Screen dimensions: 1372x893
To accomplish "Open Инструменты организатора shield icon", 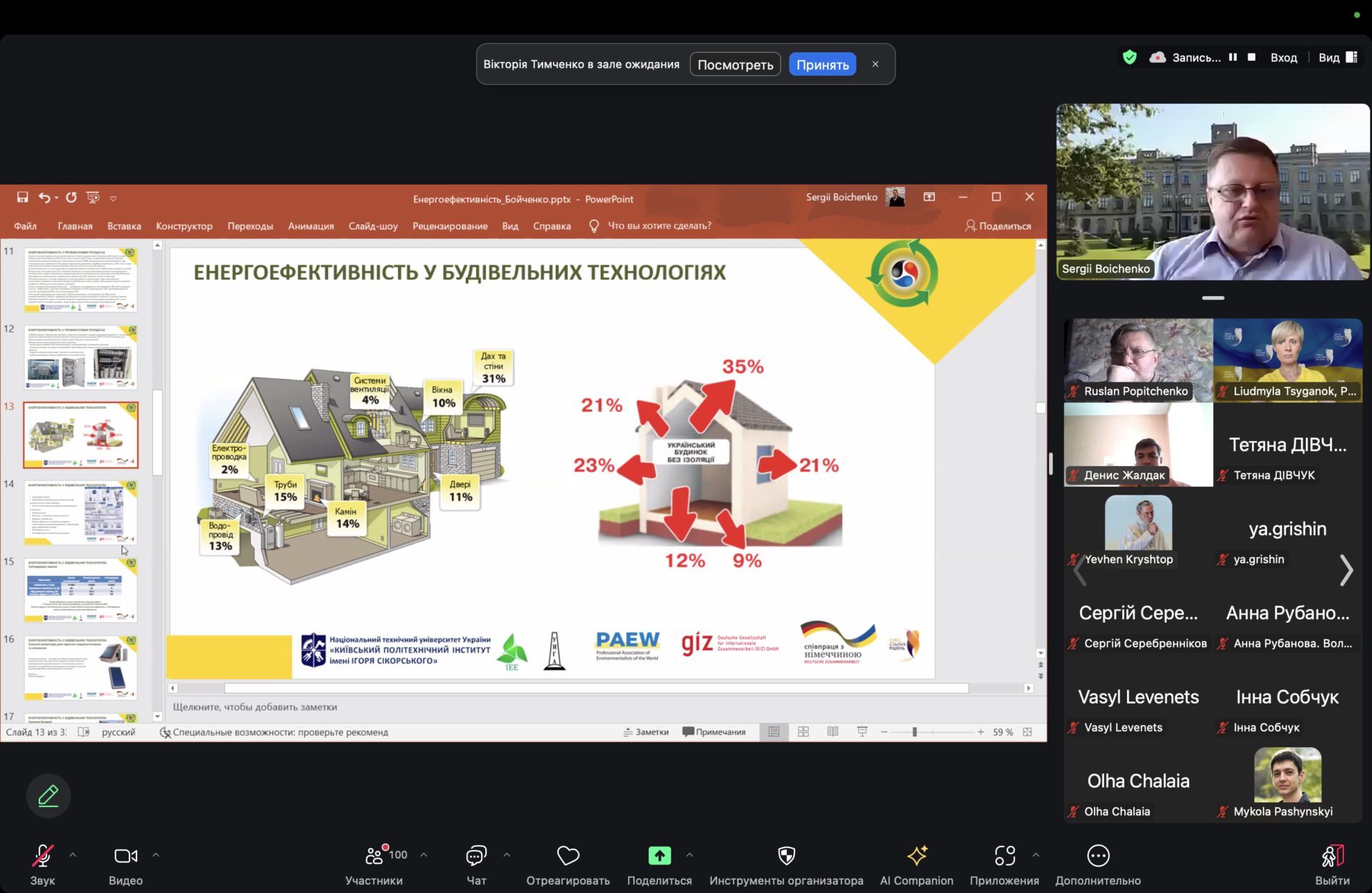I will (786, 856).
